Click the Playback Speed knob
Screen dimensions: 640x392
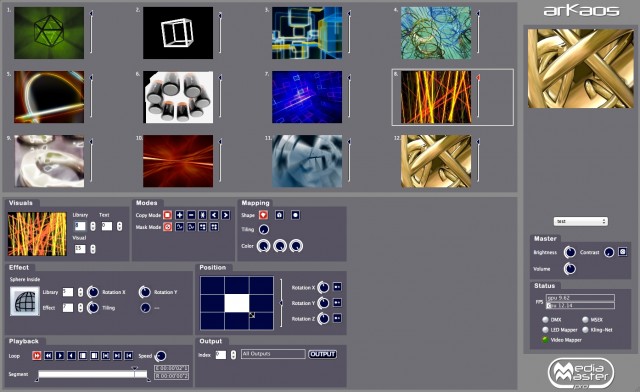click(161, 356)
